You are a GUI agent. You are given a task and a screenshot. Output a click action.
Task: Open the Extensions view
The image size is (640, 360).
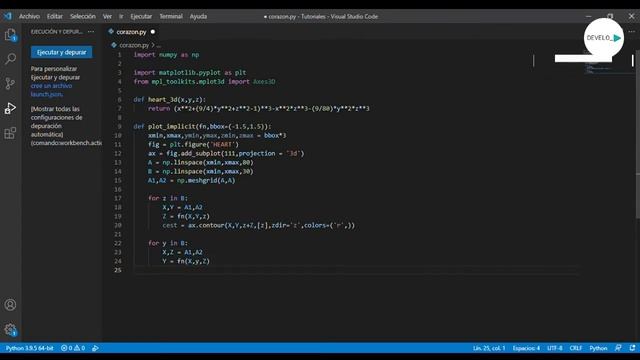10,133
